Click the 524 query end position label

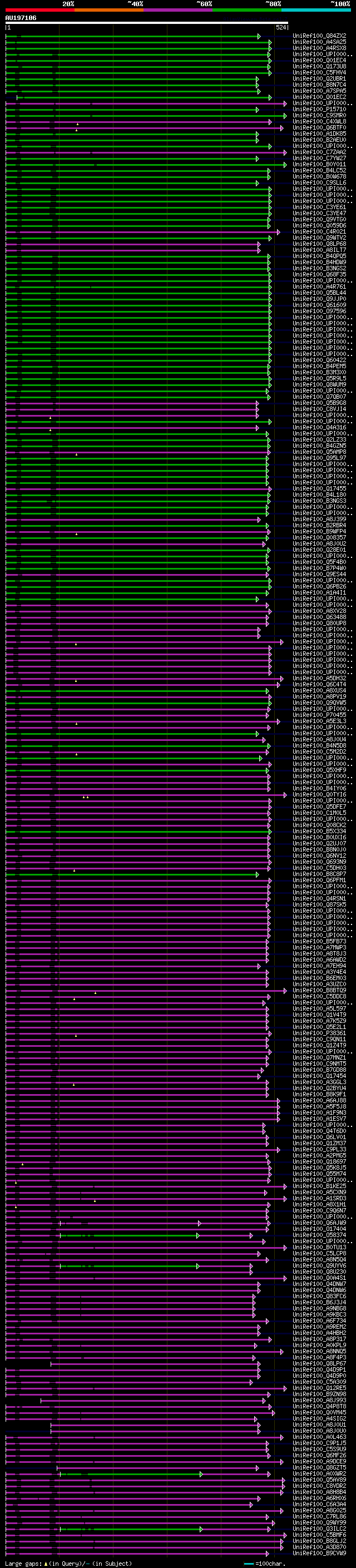(x=281, y=27)
